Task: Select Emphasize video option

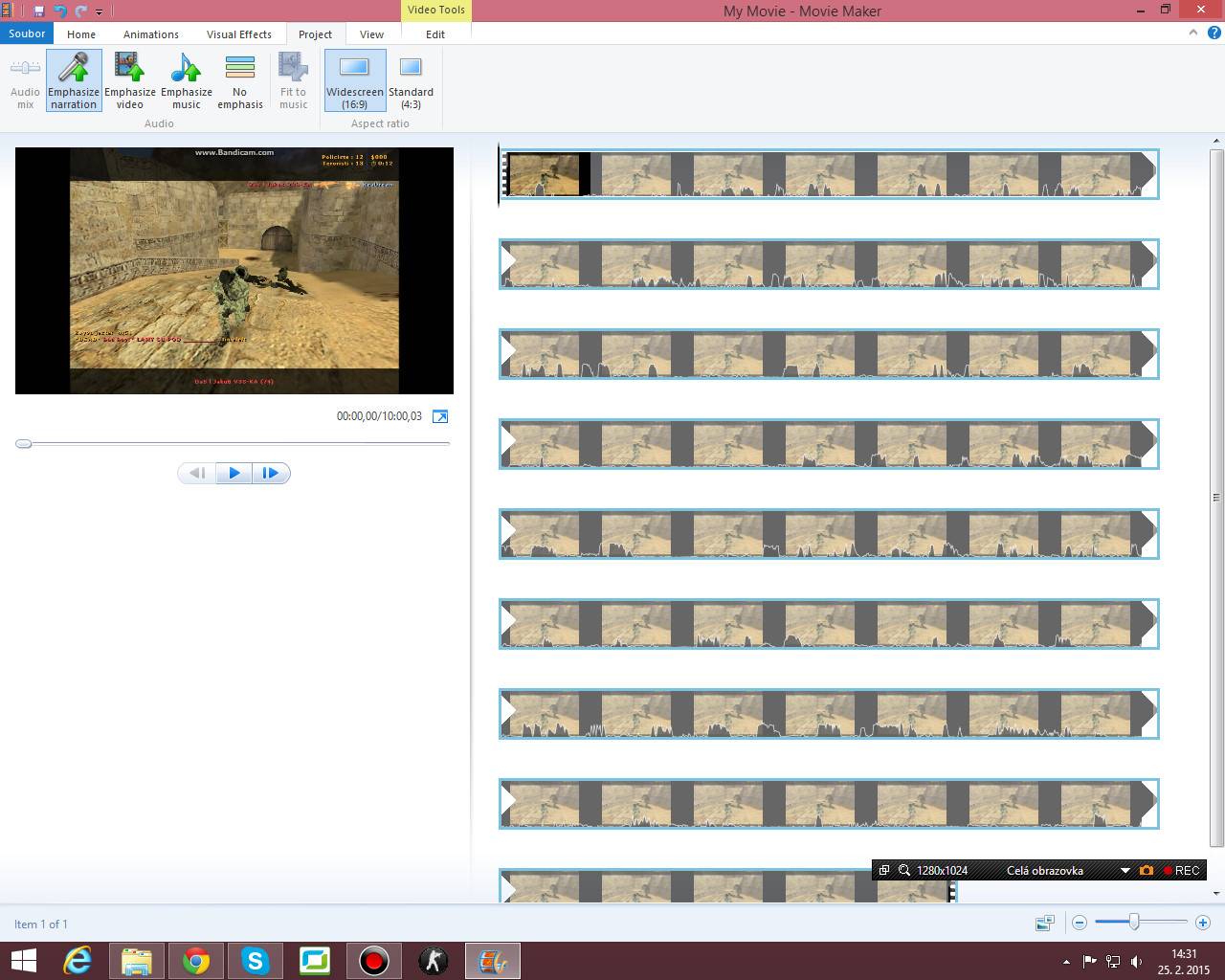Action: pyautogui.click(x=130, y=80)
